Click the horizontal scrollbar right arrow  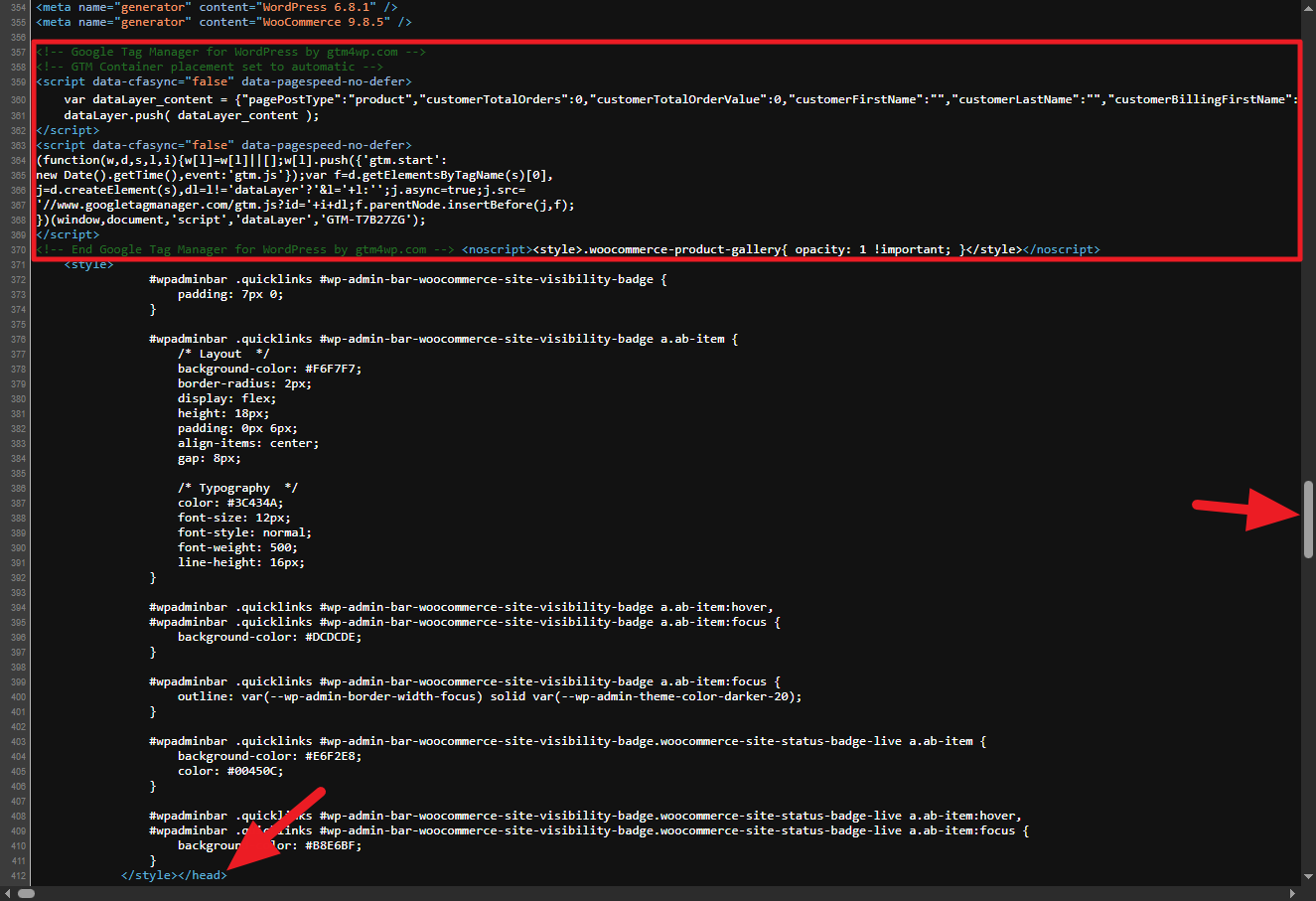click(1294, 893)
